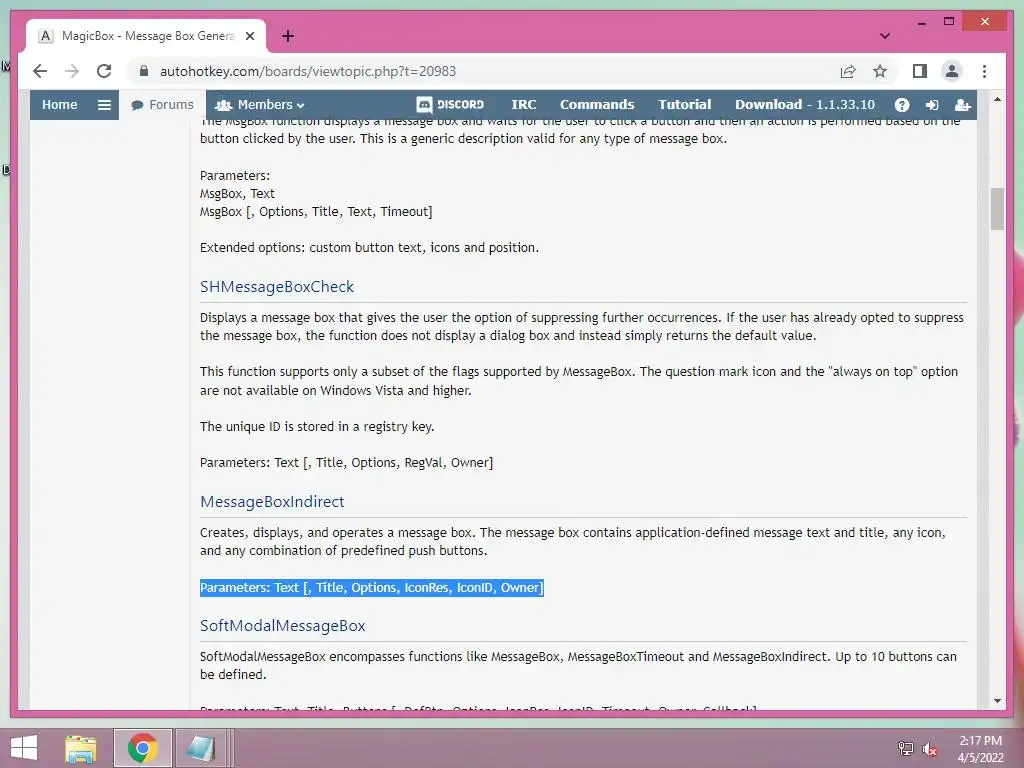Open a new browser tab
The height and width of the screenshot is (768, 1024).
point(288,36)
